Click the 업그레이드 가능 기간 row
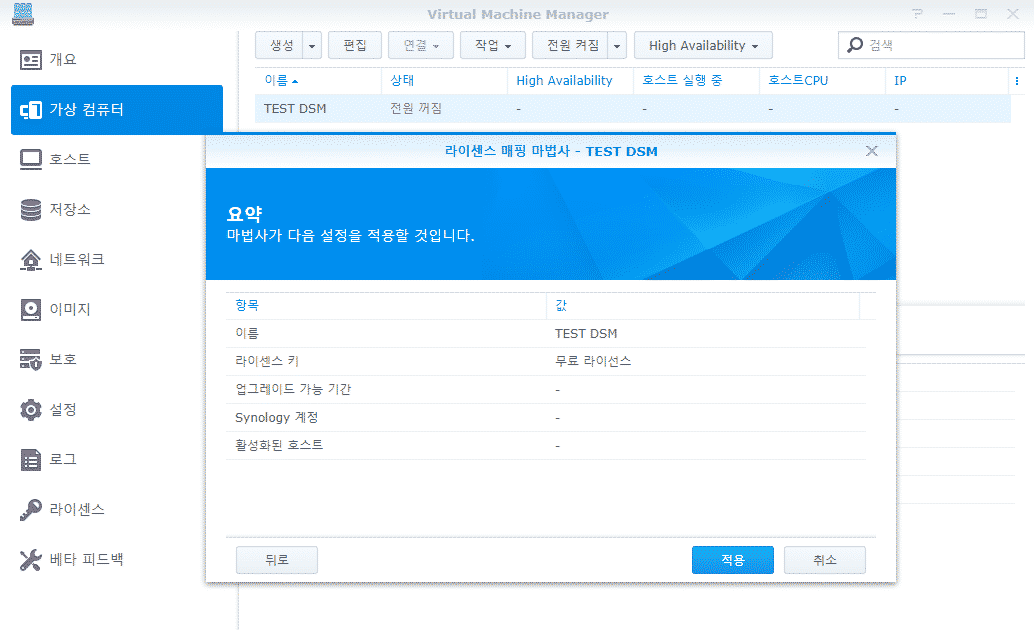 [x=546, y=390]
